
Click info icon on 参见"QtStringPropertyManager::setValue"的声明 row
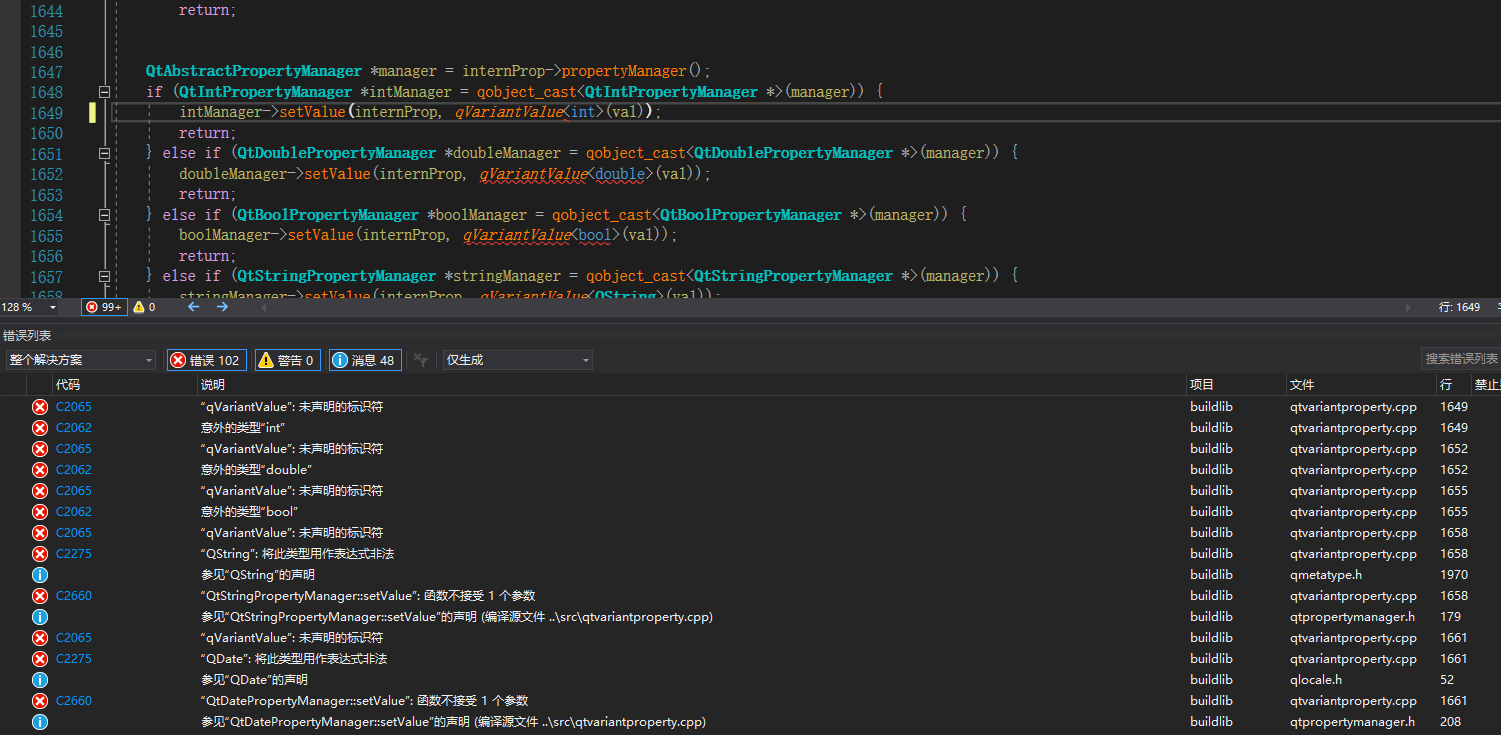coord(40,617)
